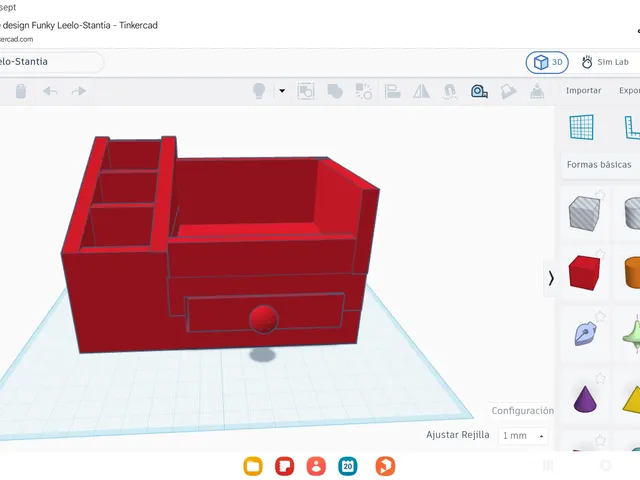640x480 pixels.
Task: Click the Importar button
Action: [x=583, y=90]
